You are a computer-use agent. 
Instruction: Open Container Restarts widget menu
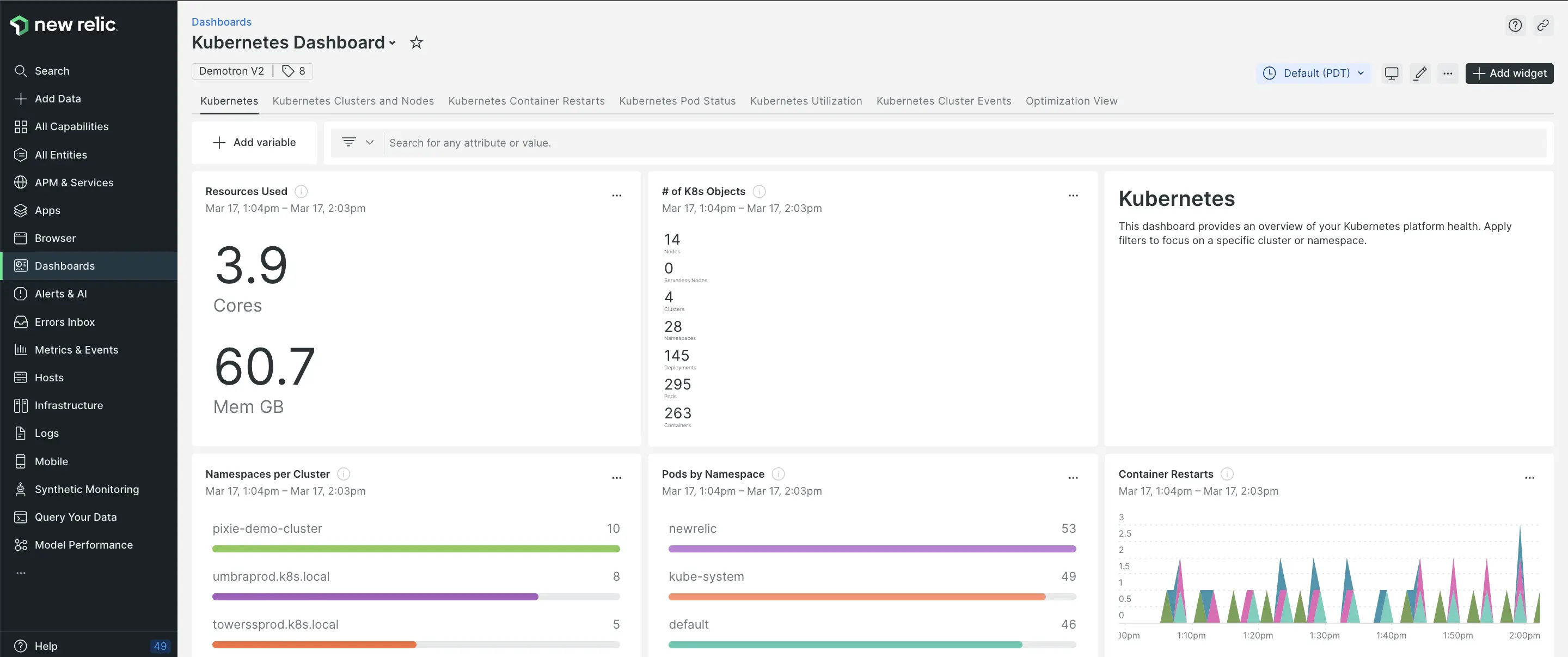tap(1530, 478)
